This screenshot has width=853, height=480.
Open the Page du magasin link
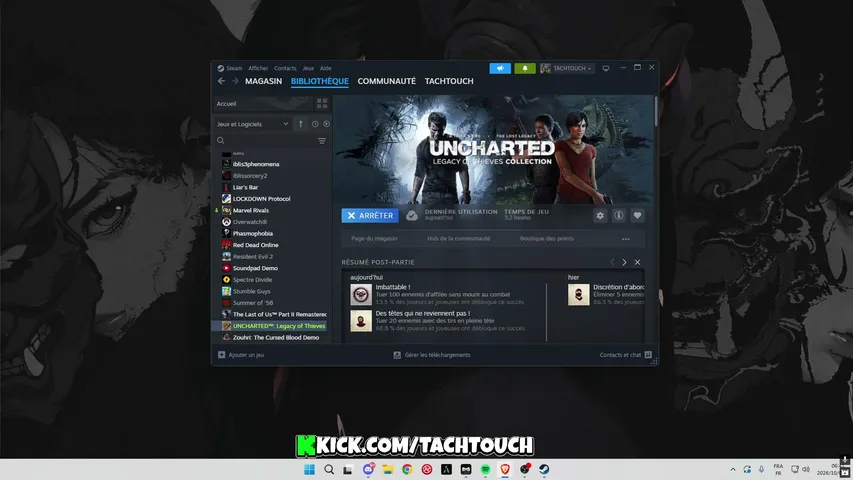(x=374, y=238)
